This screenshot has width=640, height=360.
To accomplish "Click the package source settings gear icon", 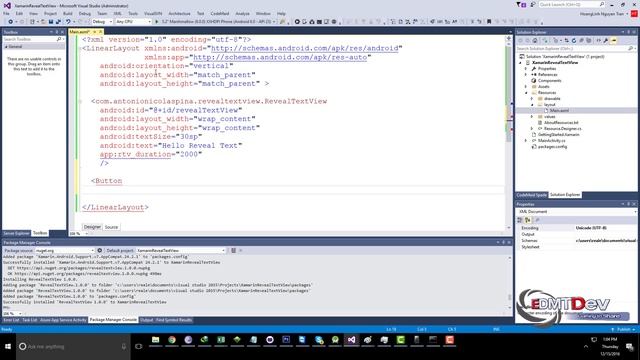I will 100,250.
